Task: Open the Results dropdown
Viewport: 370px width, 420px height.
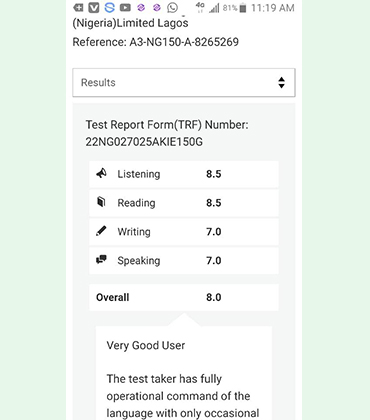Action: [x=184, y=83]
